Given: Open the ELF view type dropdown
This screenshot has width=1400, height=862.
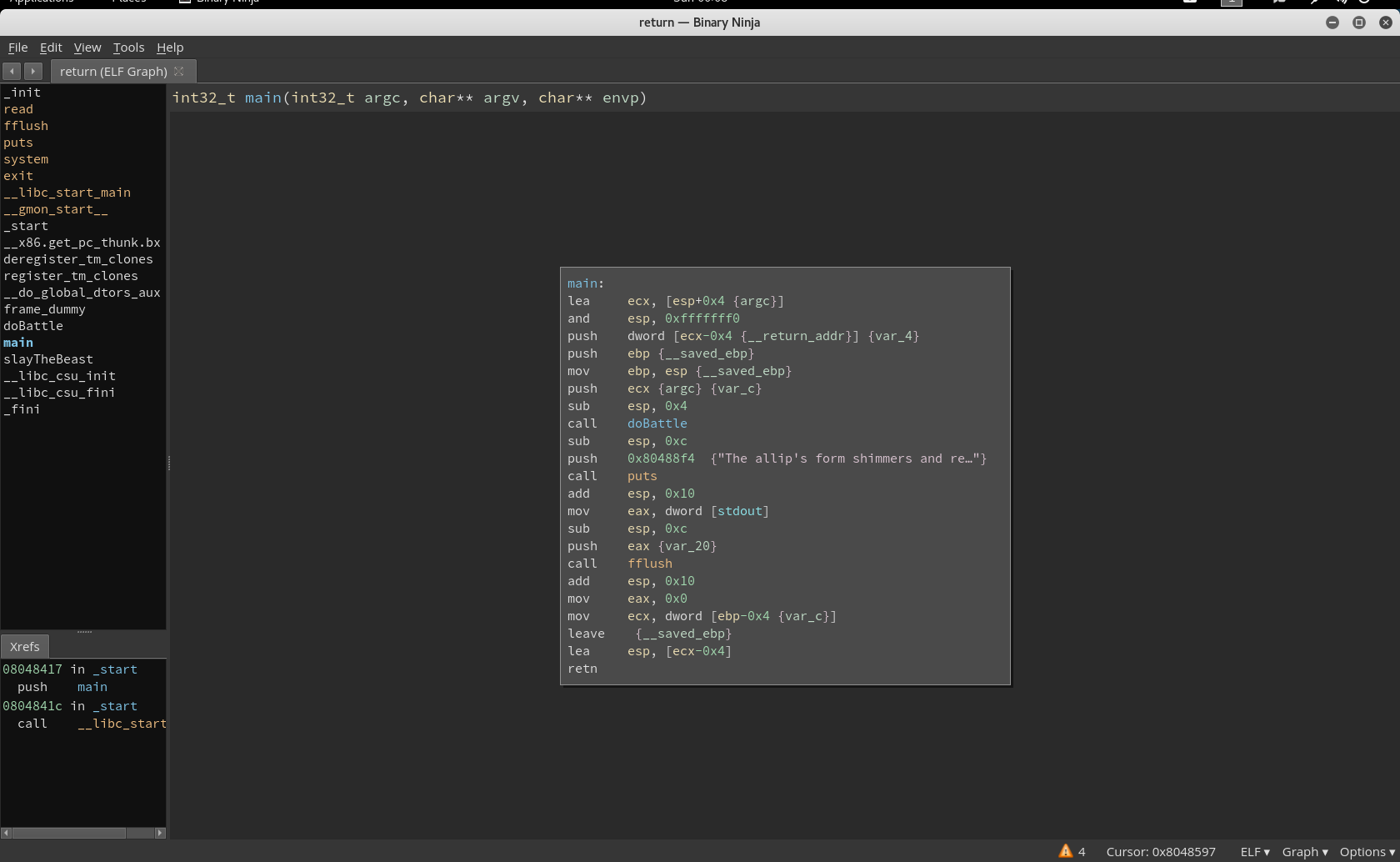Looking at the screenshot, I should pos(1254,851).
